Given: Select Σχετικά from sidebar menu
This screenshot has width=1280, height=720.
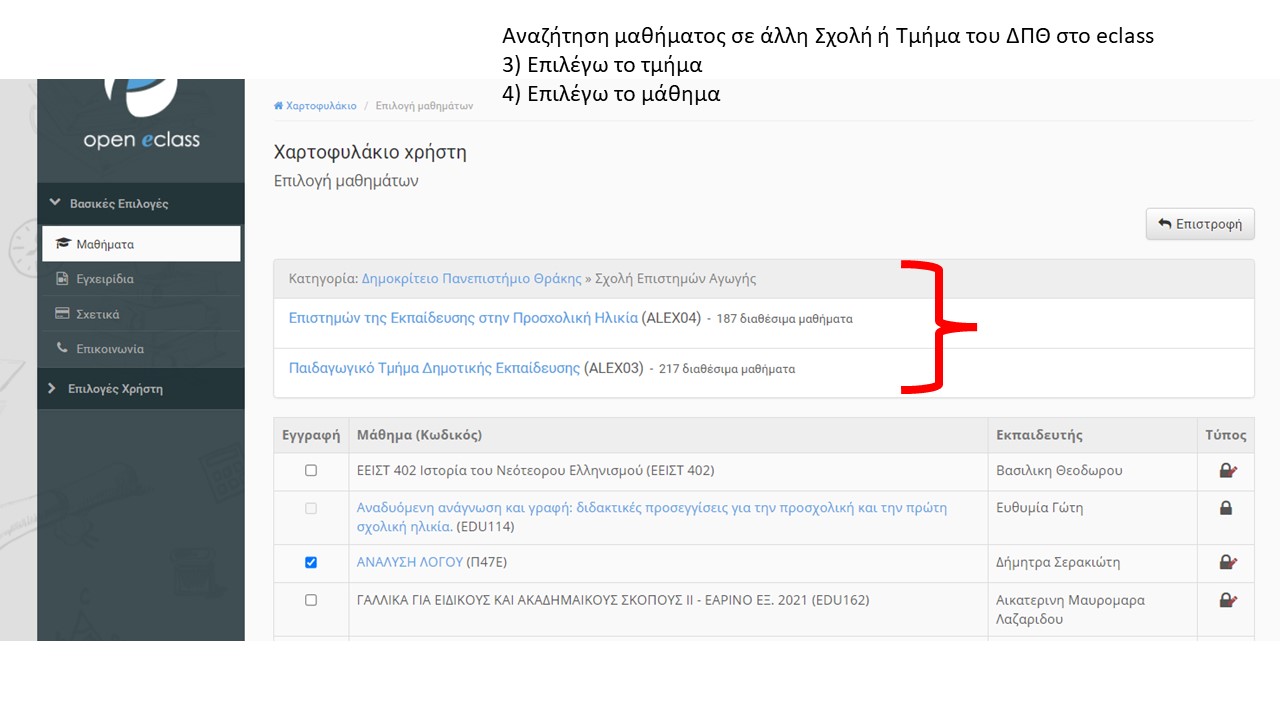Looking at the screenshot, I should tap(97, 314).
